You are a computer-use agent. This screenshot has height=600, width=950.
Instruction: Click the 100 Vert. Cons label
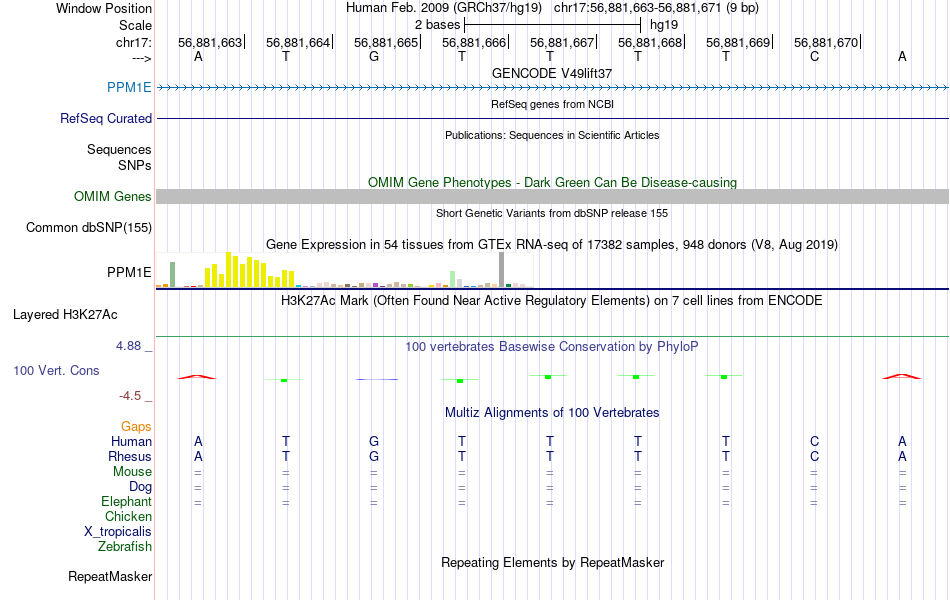pos(56,370)
